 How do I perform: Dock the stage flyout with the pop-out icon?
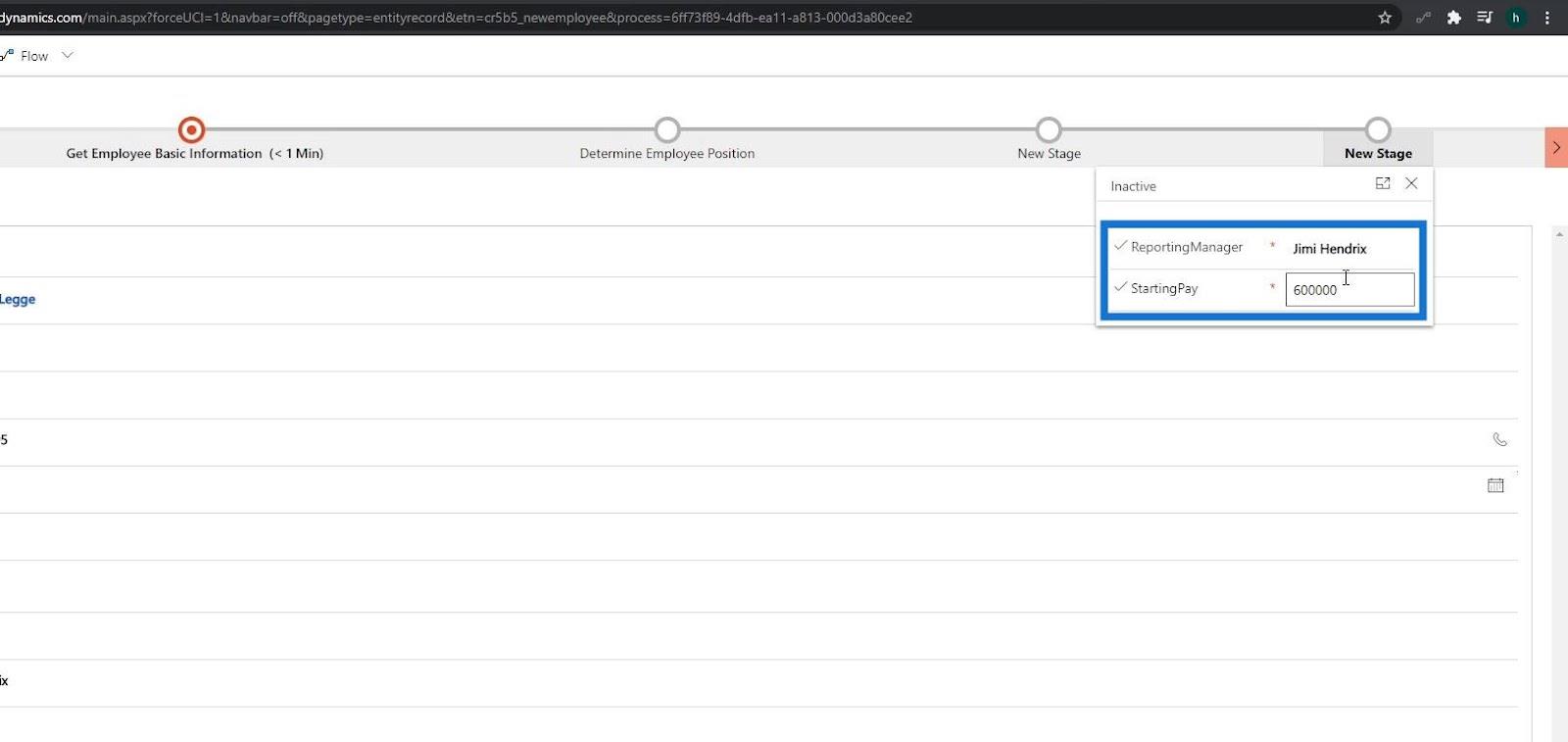(1383, 183)
